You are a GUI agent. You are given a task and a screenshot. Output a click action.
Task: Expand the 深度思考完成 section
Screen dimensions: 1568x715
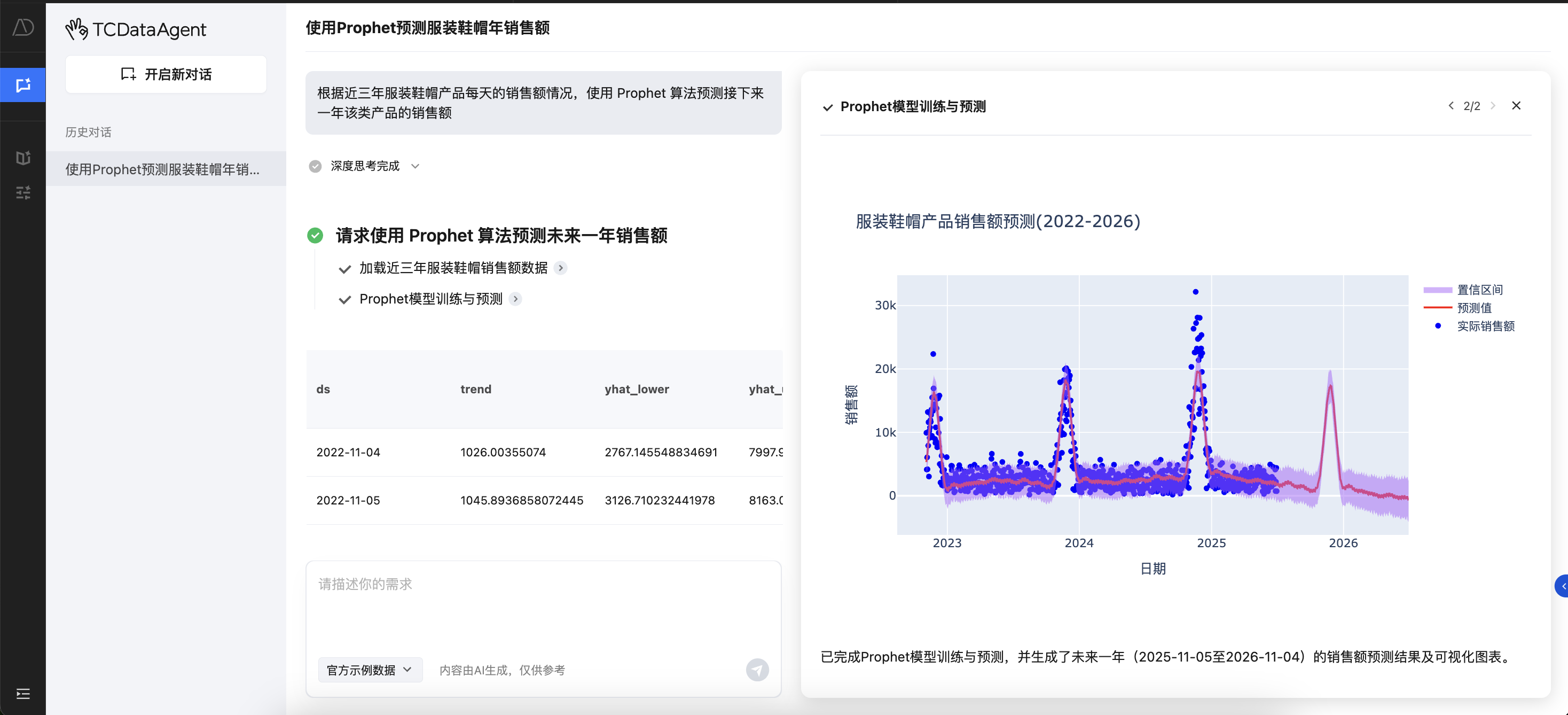(415, 166)
